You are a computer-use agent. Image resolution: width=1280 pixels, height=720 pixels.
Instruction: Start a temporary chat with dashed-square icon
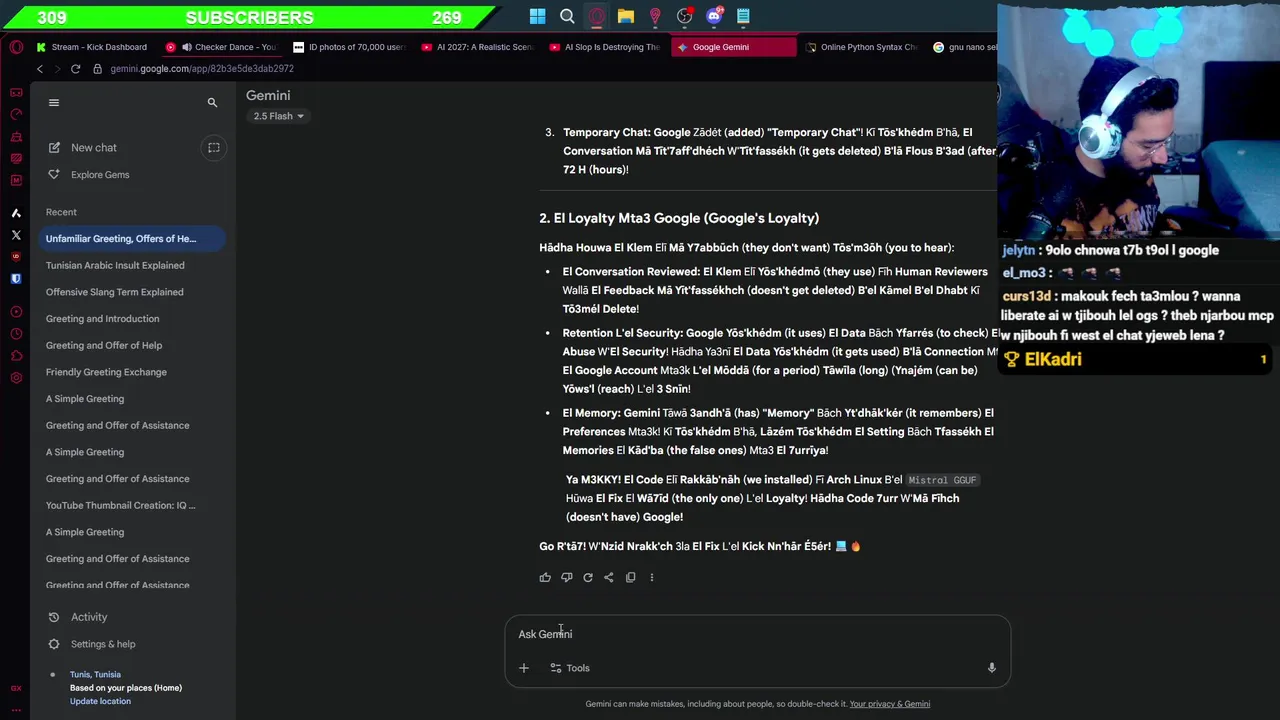[x=213, y=147]
